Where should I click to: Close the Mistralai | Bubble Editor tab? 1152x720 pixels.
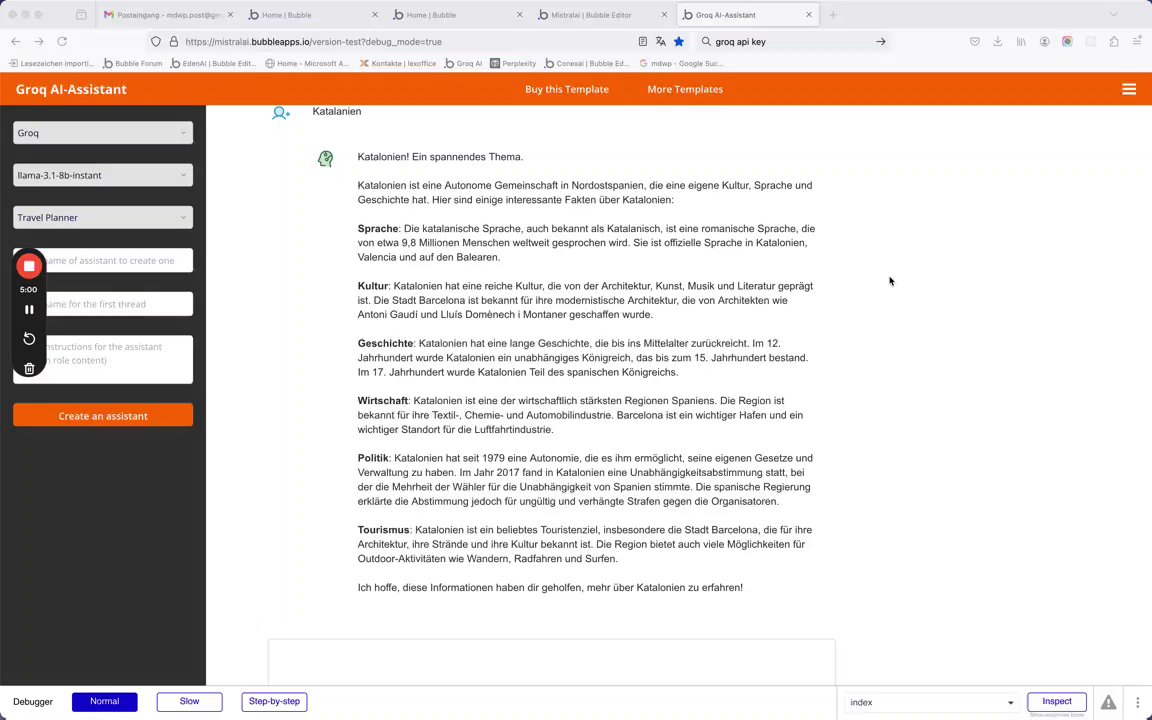[x=664, y=15]
